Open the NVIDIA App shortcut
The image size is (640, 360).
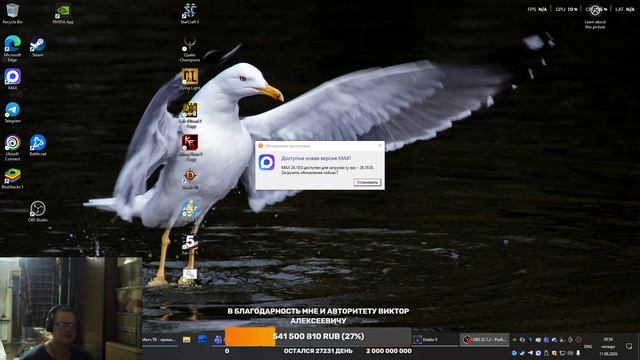[63, 13]
